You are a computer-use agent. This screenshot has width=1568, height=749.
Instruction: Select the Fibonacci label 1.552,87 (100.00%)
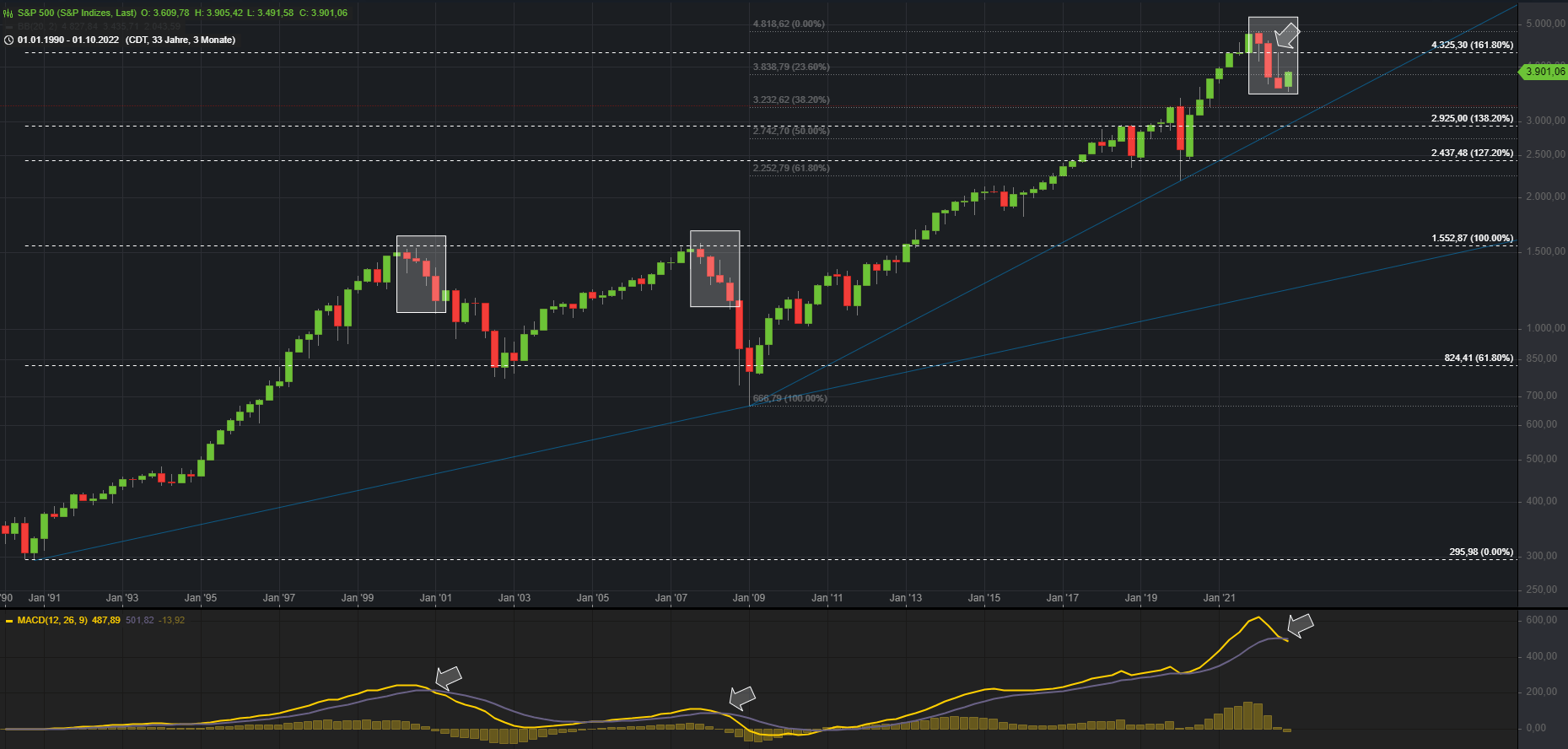(x=1472, y=239)
